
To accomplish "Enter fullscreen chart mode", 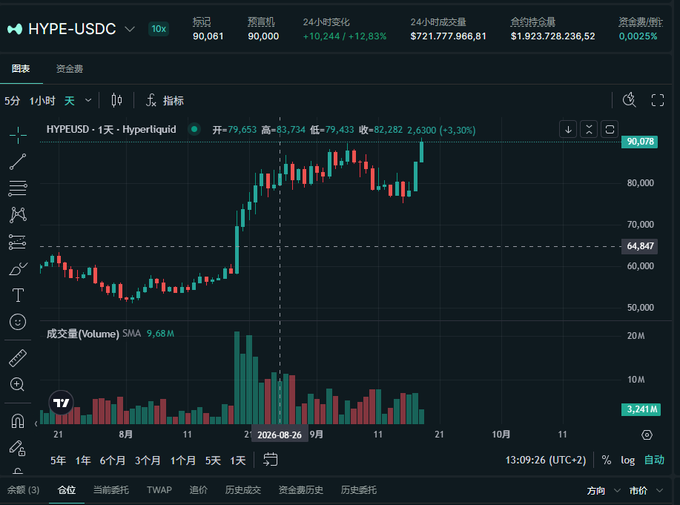I will 658,100.
